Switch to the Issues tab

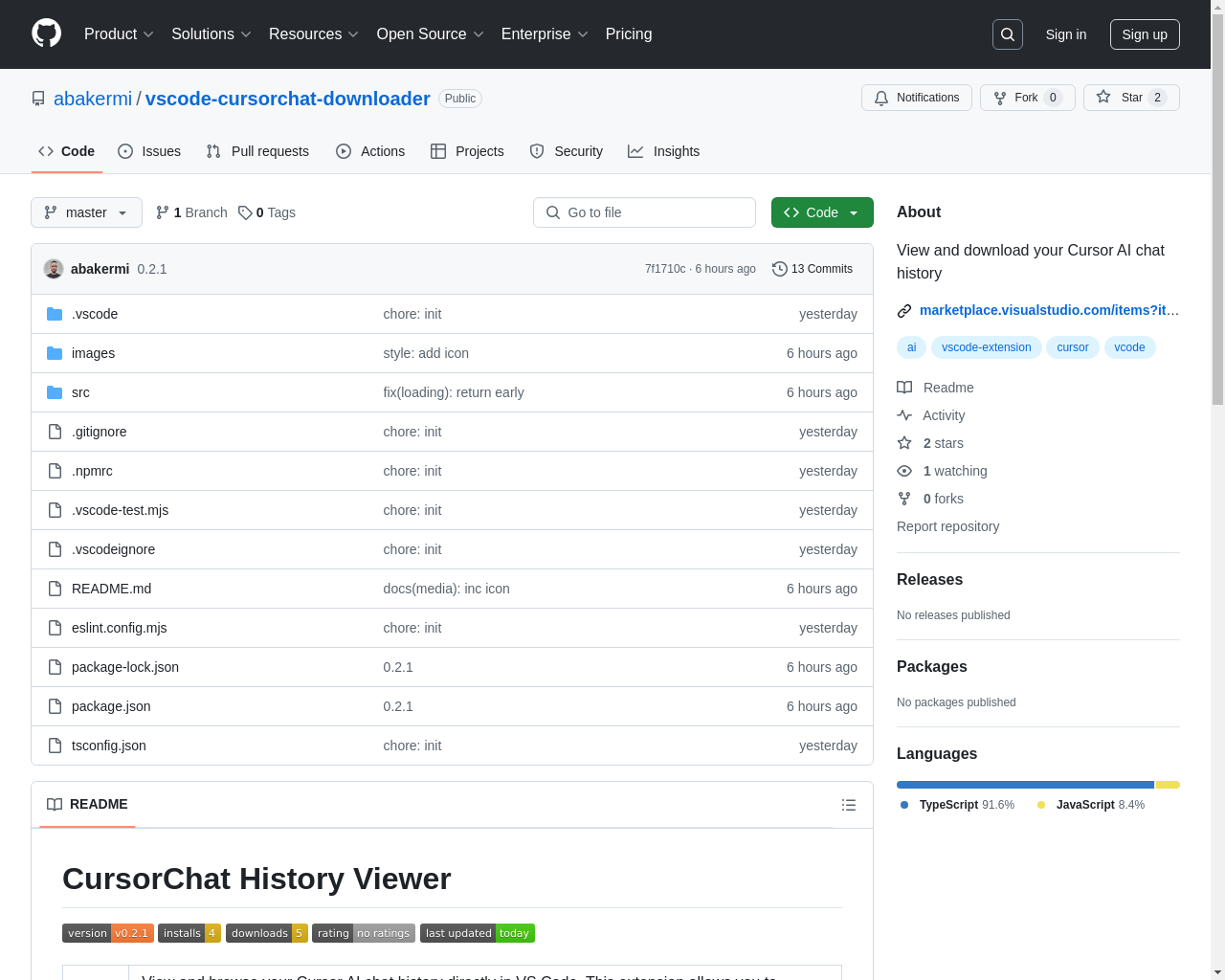[149, 151]
